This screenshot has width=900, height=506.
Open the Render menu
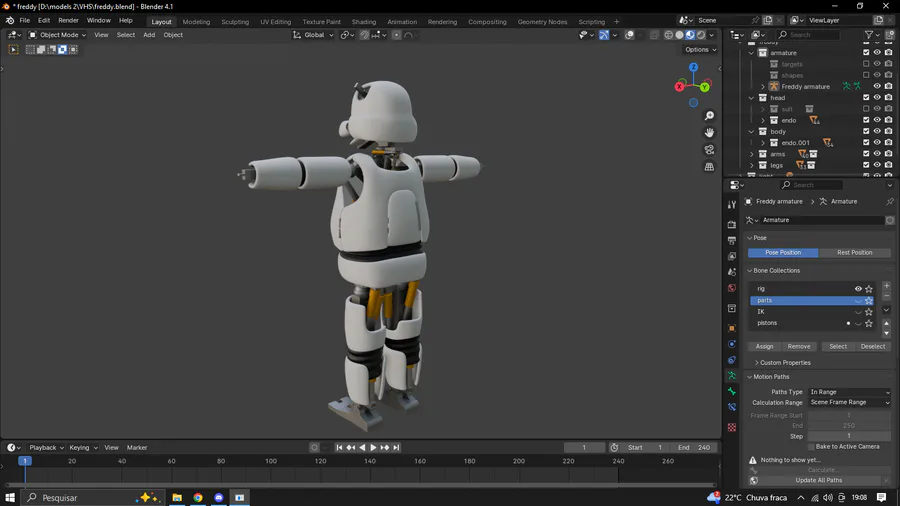point(68,20)
